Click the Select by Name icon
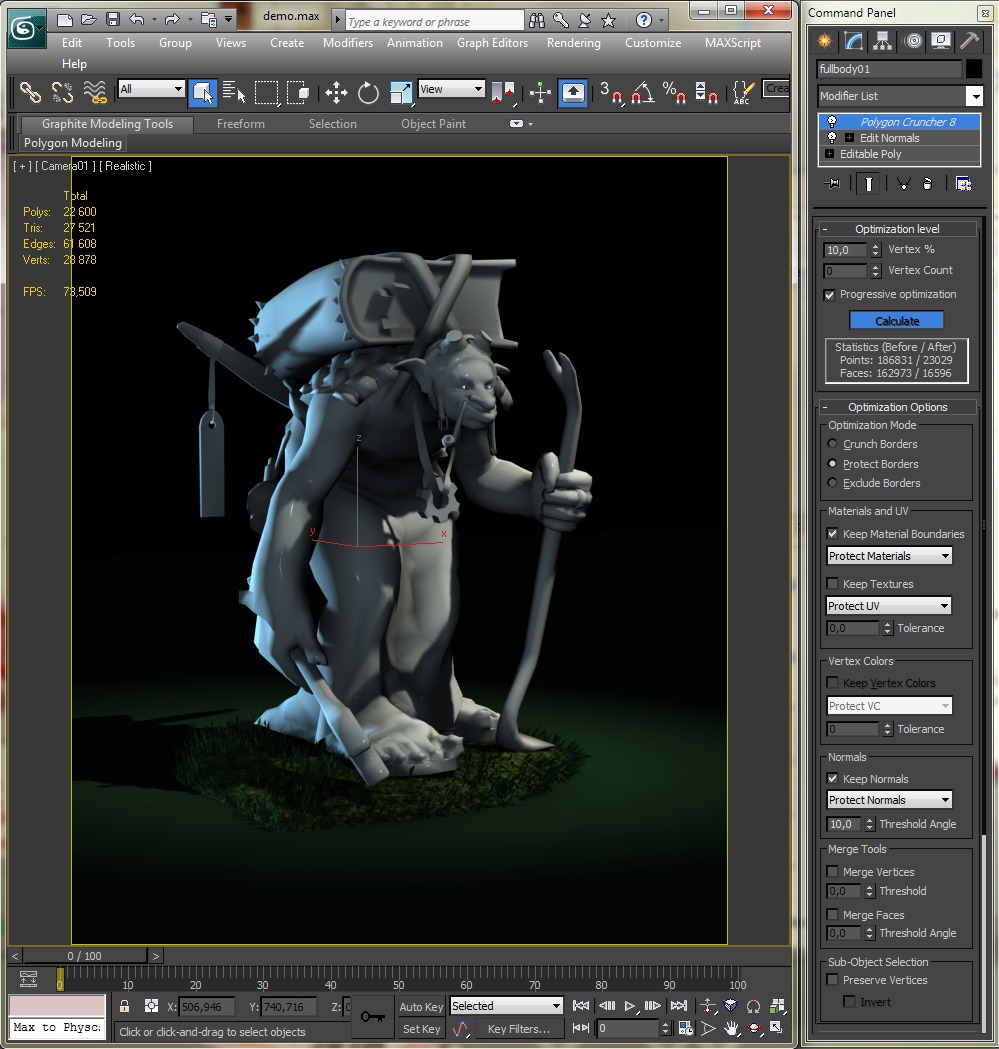 pyautogui.click(x=234, y=93)
